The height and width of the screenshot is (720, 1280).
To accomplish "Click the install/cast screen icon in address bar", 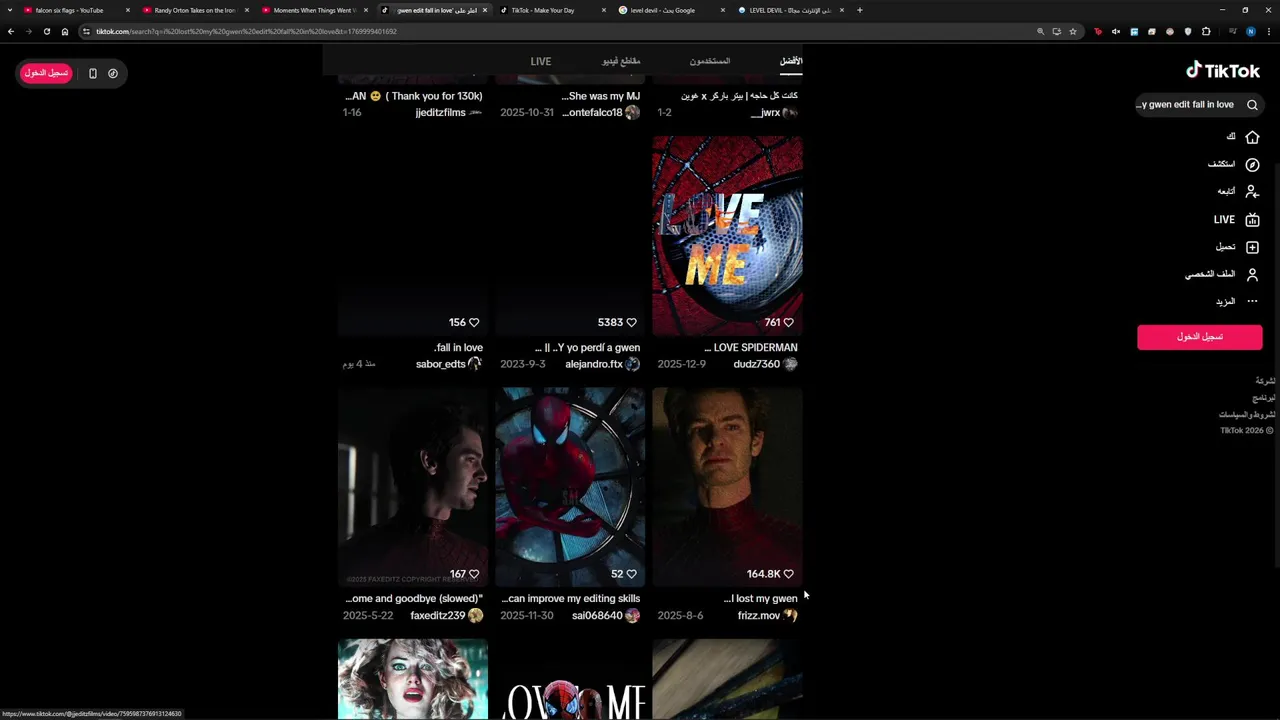I will [x=1056, y=31].
